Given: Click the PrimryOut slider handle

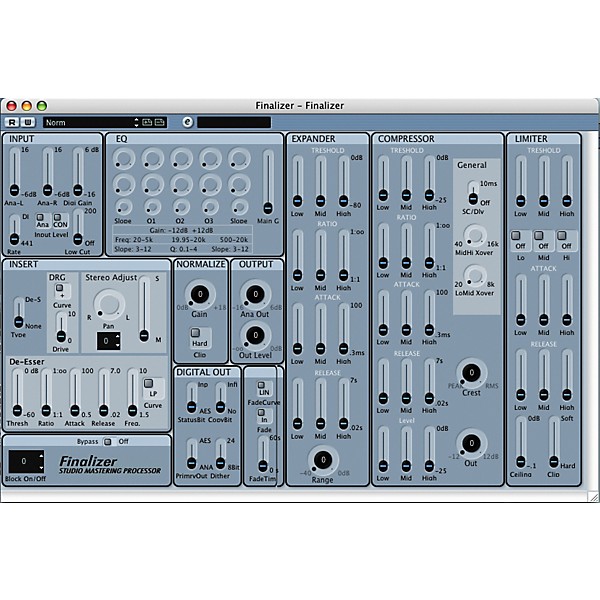Looking at the screenshot, I should 192,463.
